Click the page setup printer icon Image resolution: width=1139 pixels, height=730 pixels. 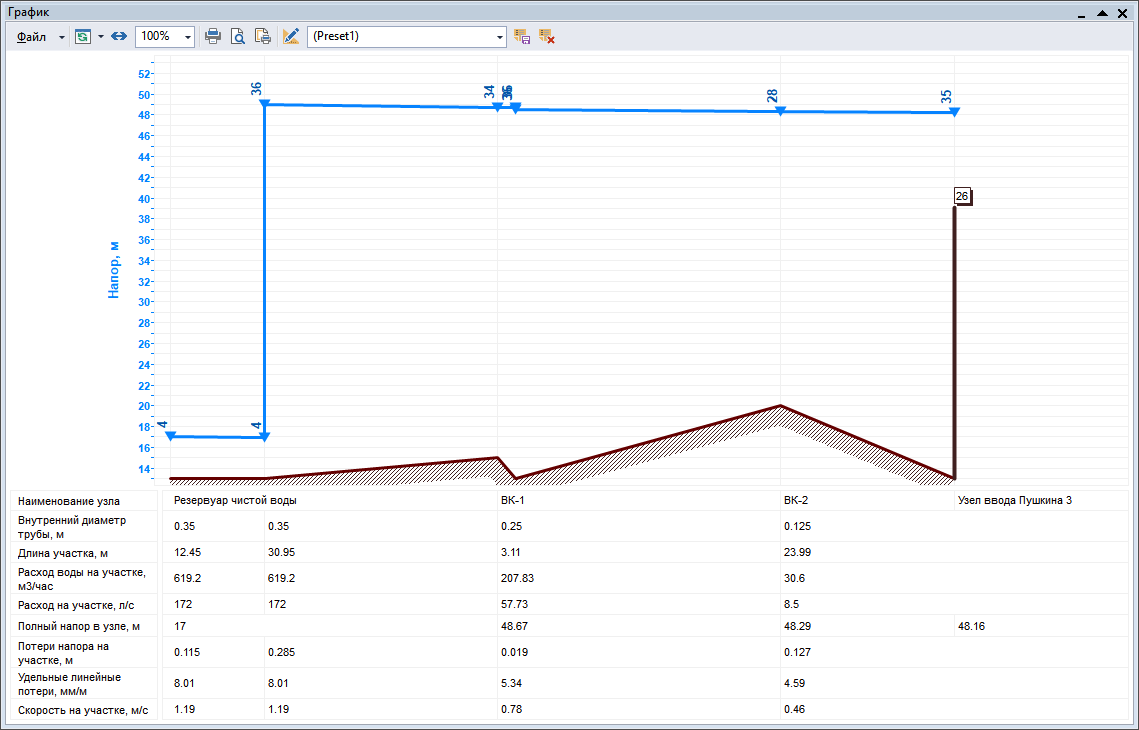coord(263,36)
